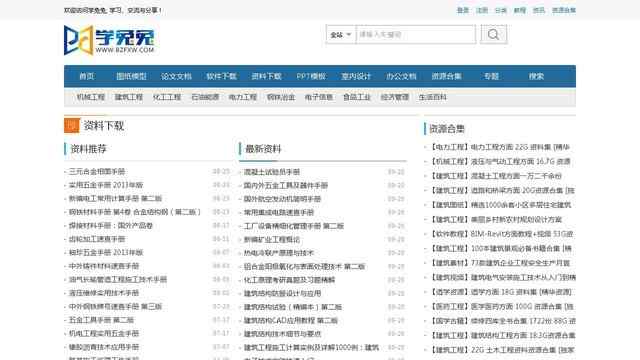Screen dimensions: 640x360
Task: Open 建筑工程施工计算实例及详解1000例 item
Action: click(311, 347)
